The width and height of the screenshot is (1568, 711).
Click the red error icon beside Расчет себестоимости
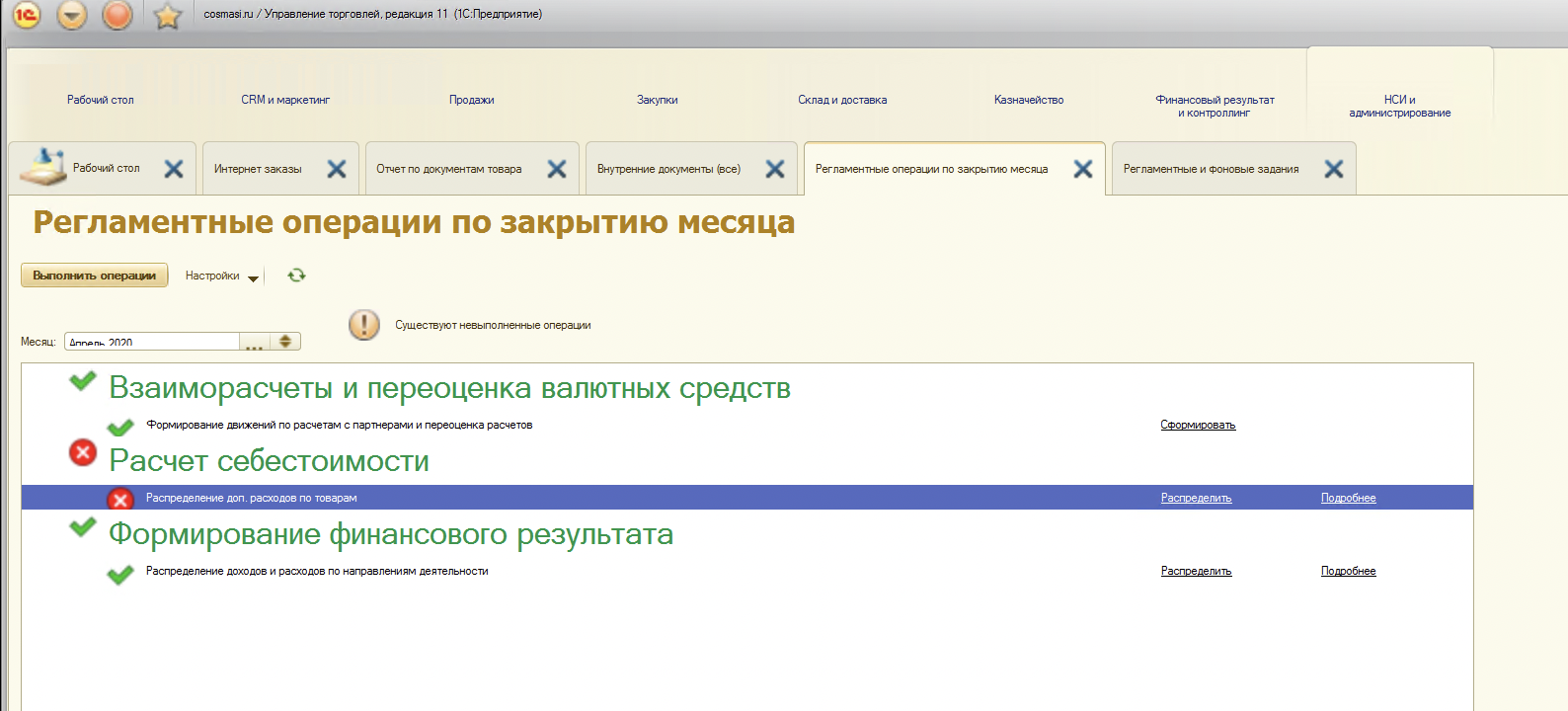[83, 453]
